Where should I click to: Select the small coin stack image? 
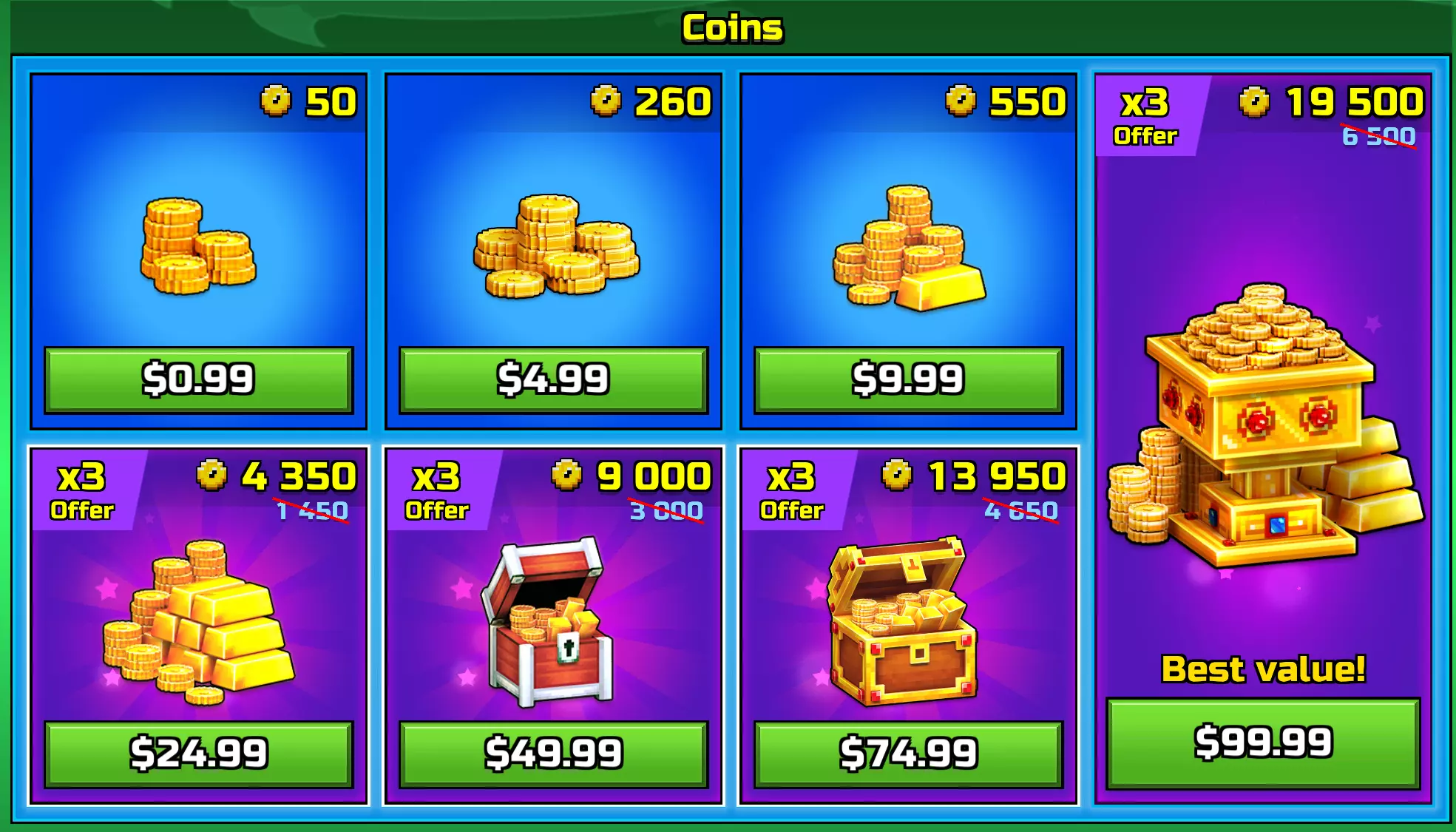click(x=197, y=246)
